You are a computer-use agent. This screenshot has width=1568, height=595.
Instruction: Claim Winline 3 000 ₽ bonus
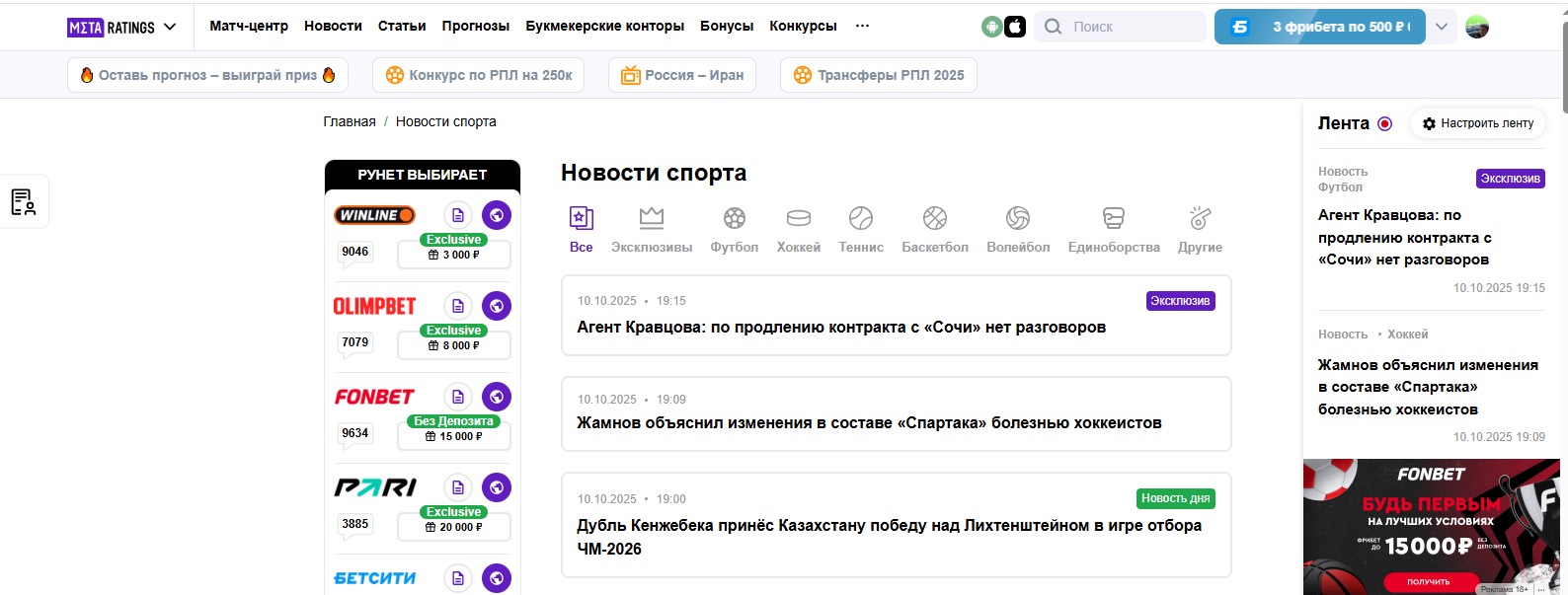[x=454, y=255]
